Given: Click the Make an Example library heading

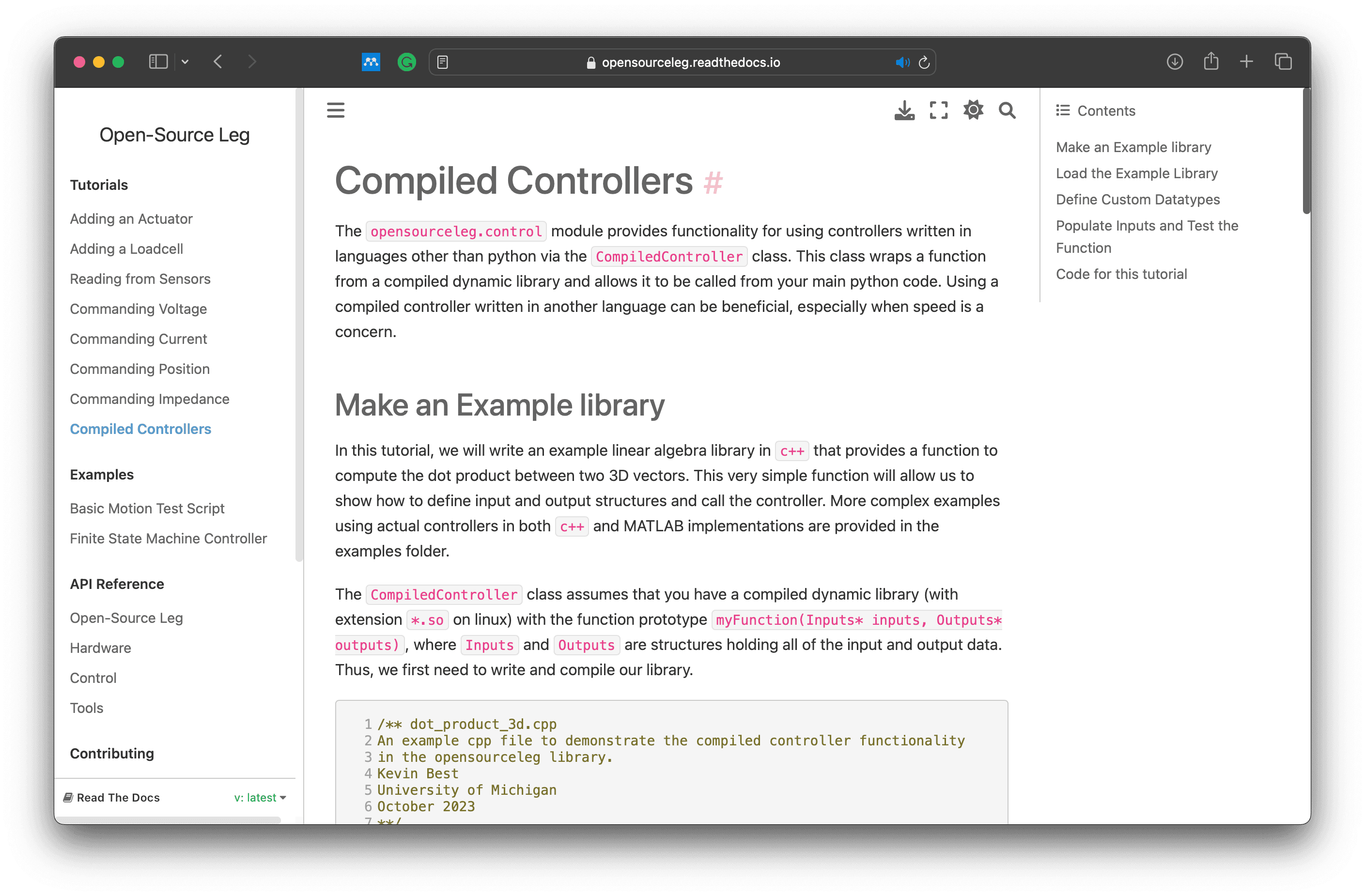Looking at the screenshot, I should [499, 405].
